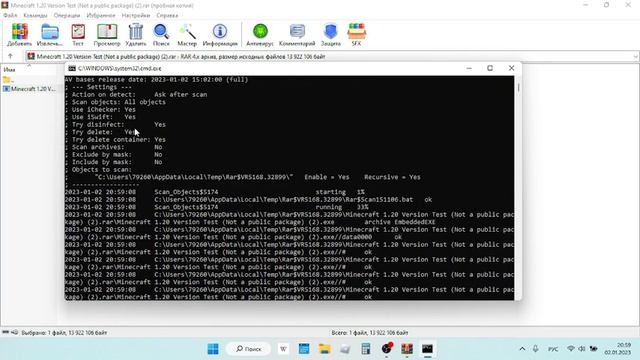Launch the Мастер (Wizard) tool
The height and width of the screenshot is (360, 640).
coord(187,34)
